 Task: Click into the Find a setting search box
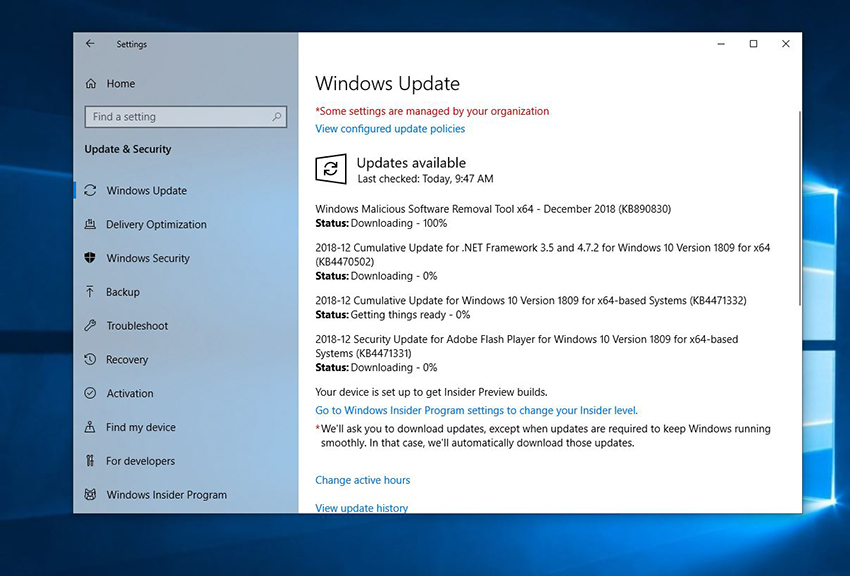coord(175,117)
